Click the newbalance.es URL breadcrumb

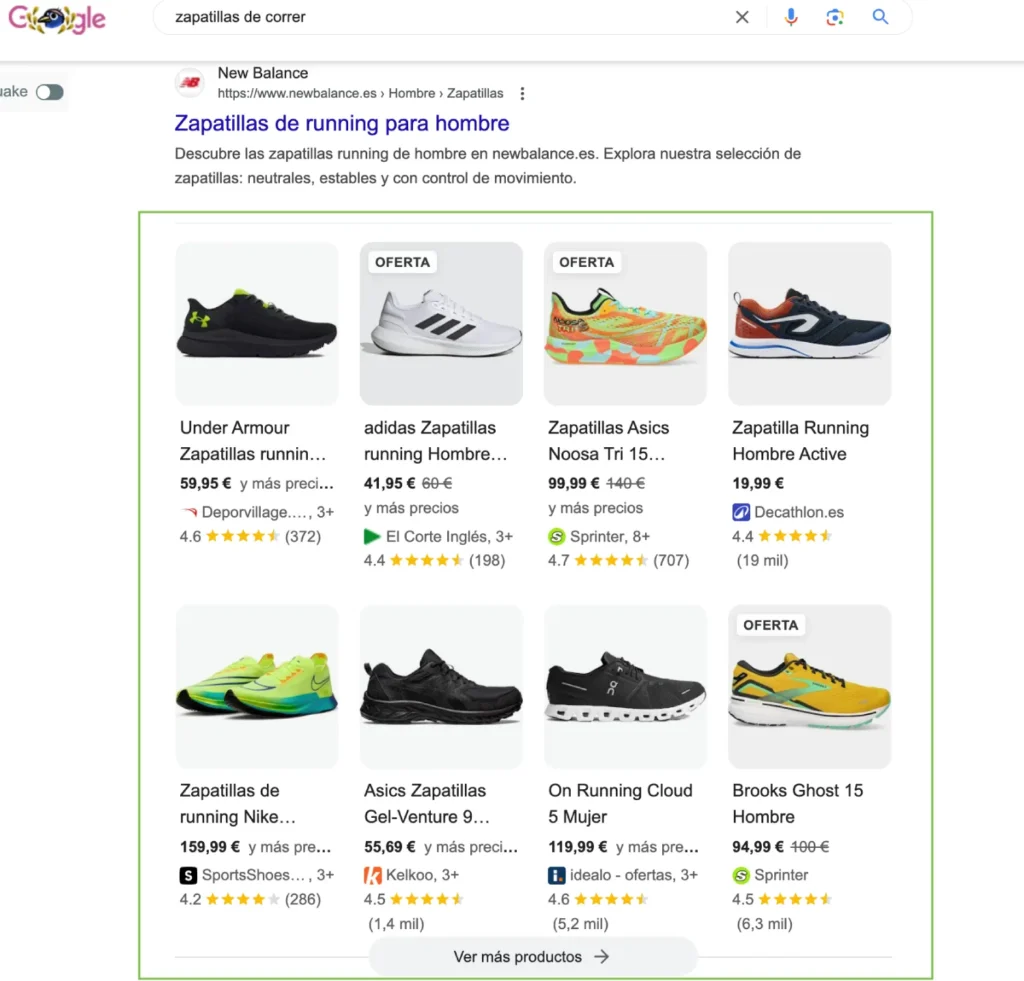[x=360, y=93]
